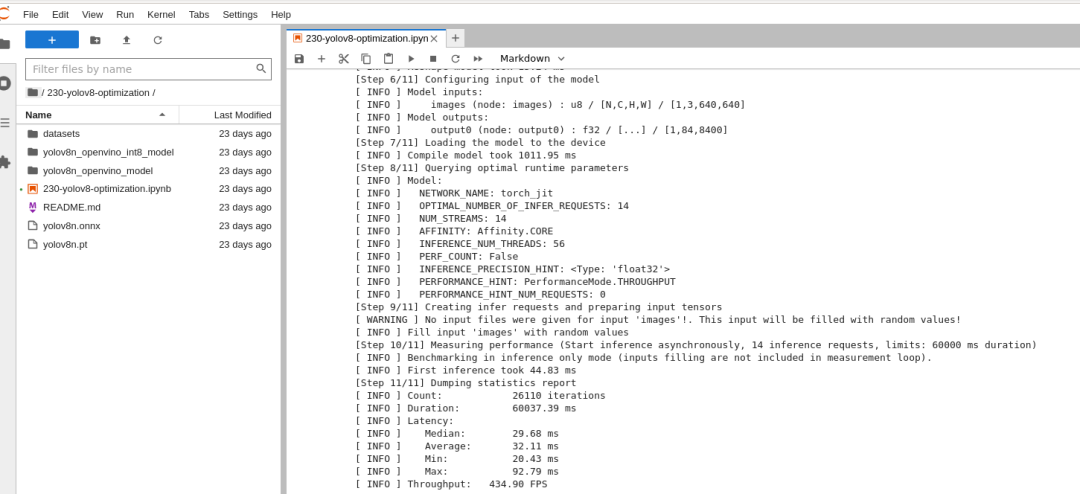Click the blue New Launcher plus button

(52, 40)
